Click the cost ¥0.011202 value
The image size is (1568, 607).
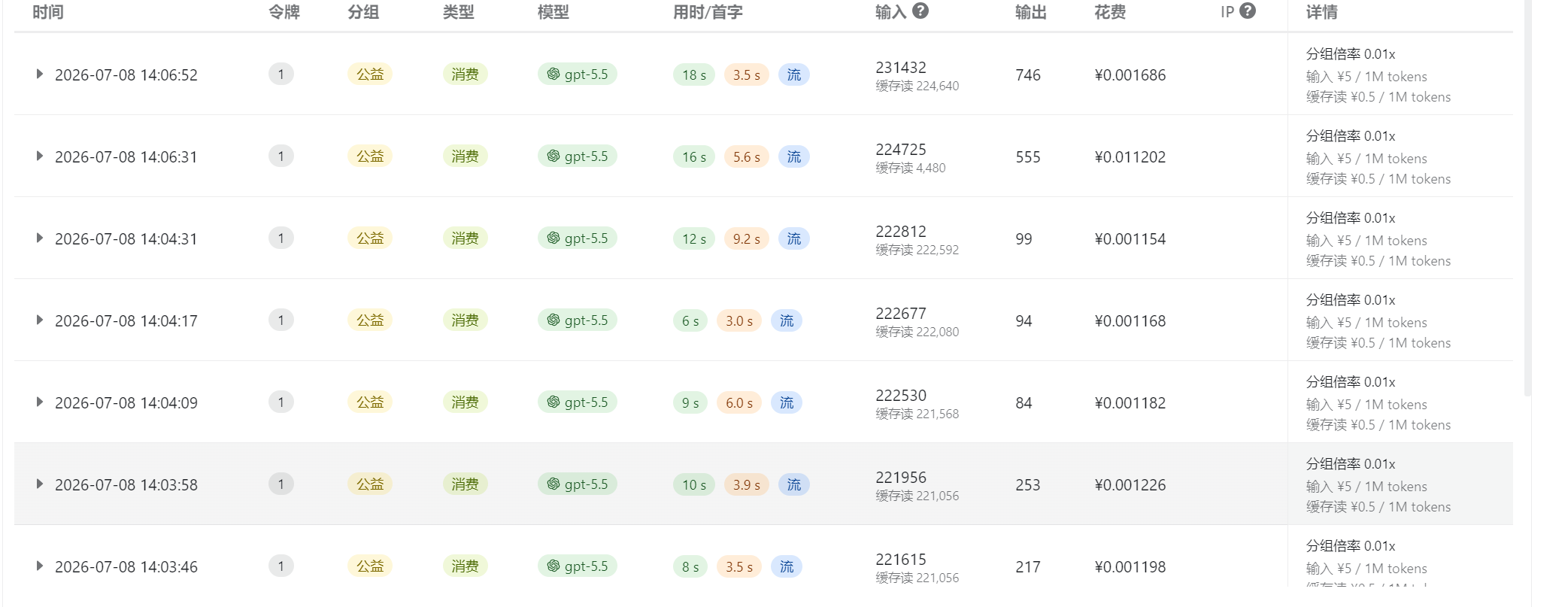[x=1130, y=157]
